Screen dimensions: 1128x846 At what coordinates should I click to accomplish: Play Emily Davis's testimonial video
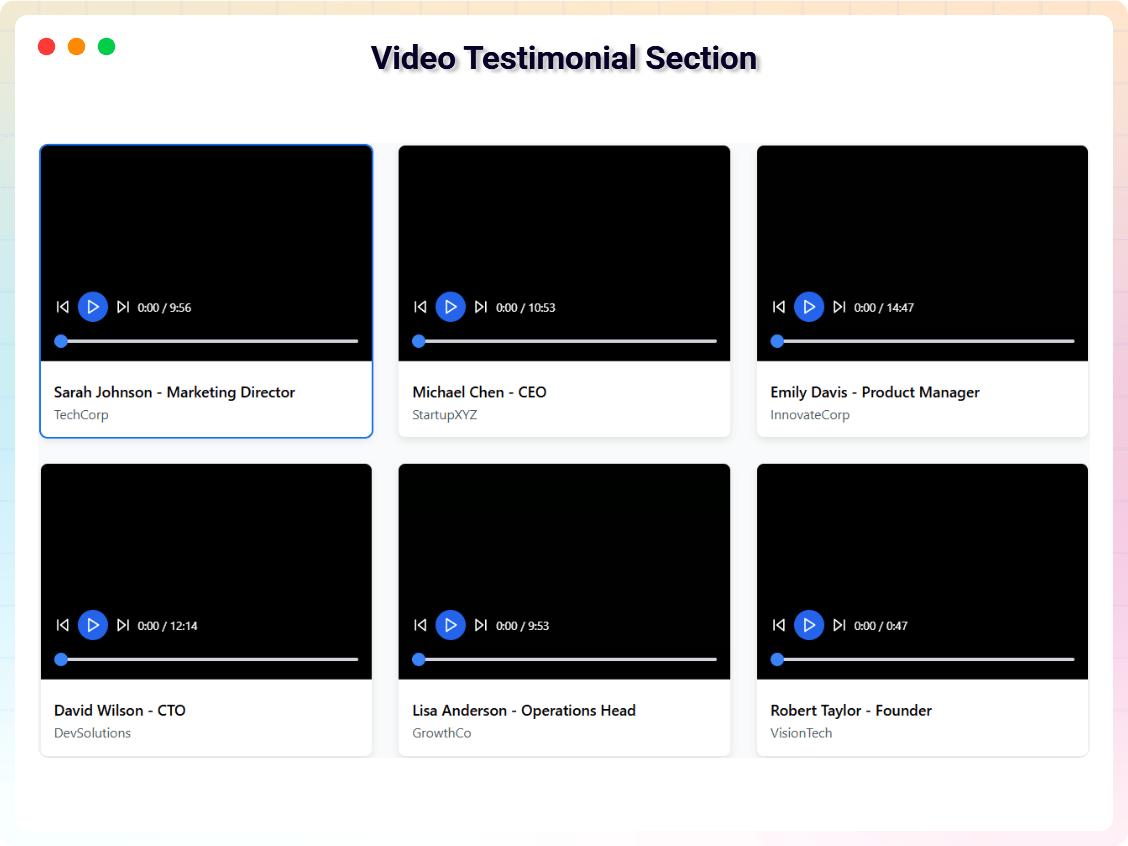[x=809, y=307]
